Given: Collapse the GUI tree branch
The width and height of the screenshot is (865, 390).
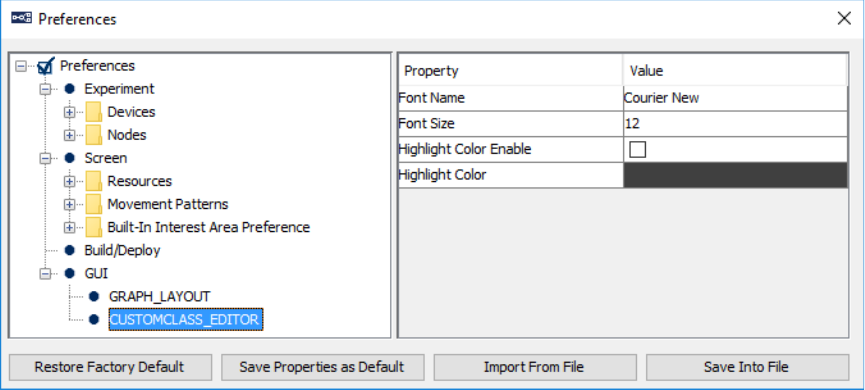Looking at the screenshot, I should tap(45, 274).
